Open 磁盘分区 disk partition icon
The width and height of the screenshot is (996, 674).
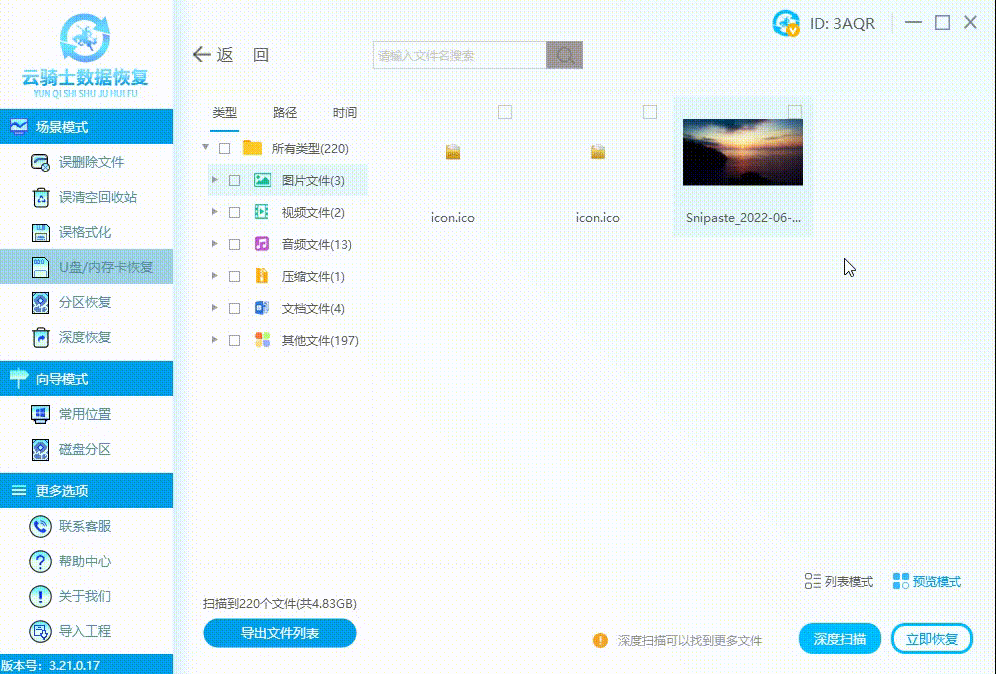pos(40,449)
